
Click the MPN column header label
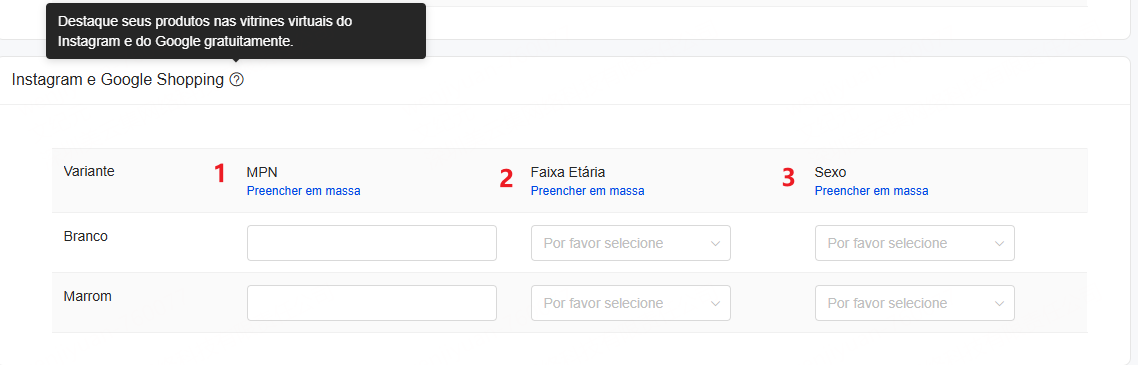(x=262, y=173)
